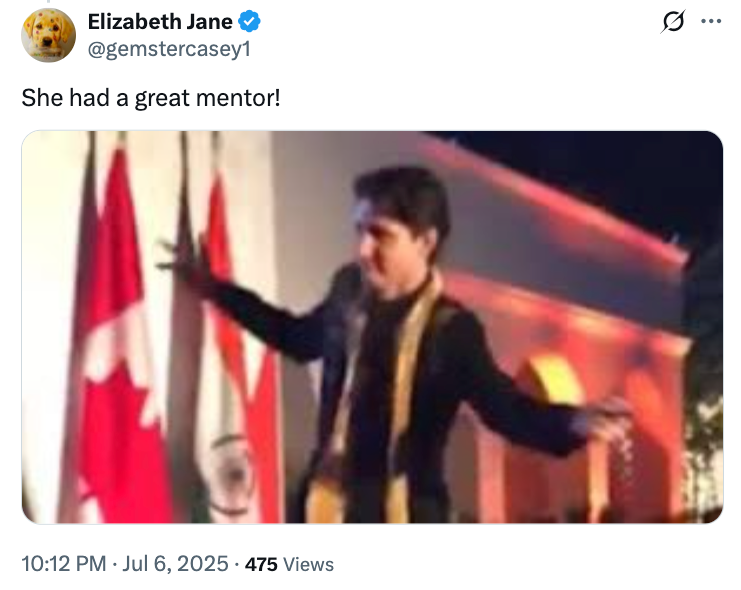
Task: Open the attached photo in full view
Action: [372, 327]
